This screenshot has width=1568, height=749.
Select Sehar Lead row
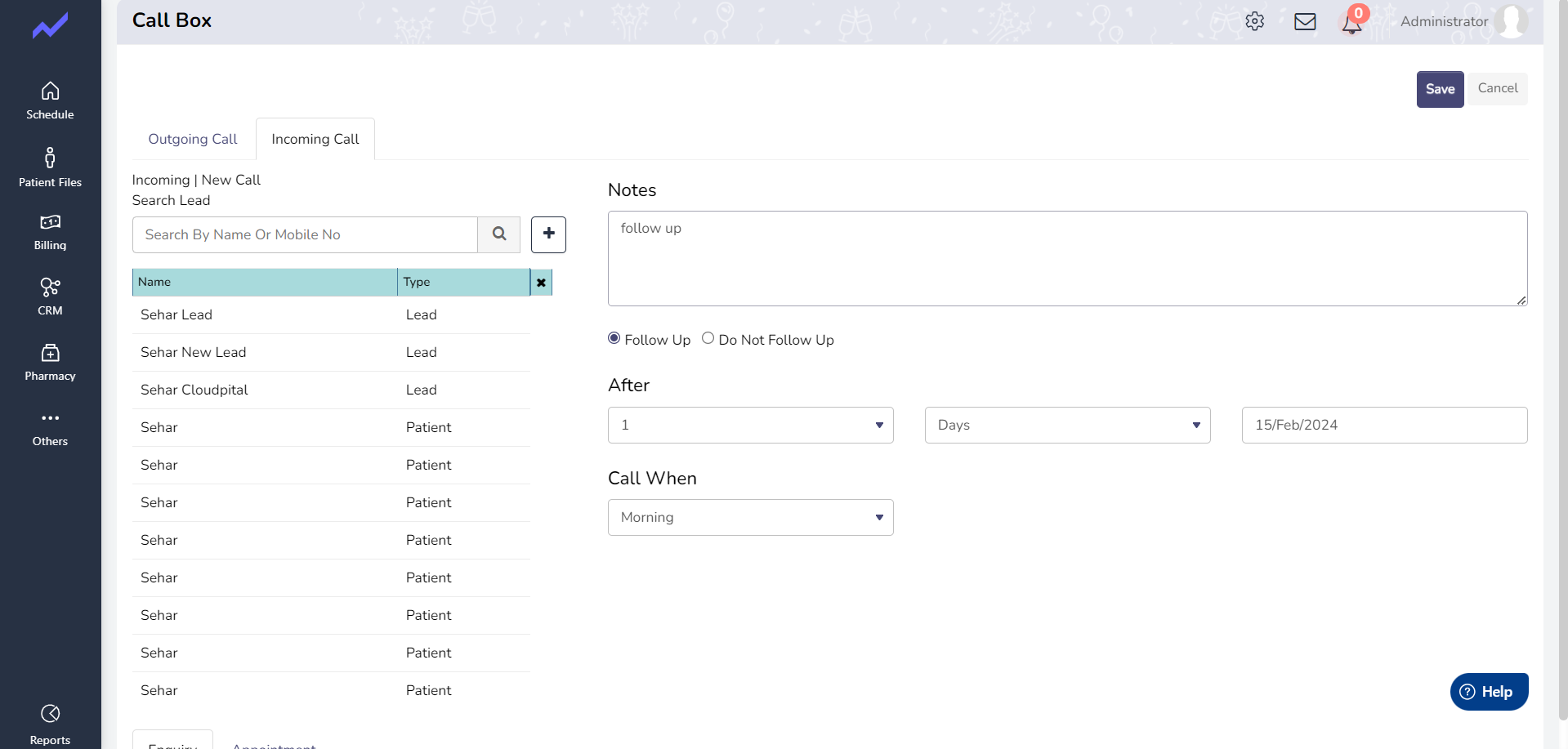click(331, 314)
